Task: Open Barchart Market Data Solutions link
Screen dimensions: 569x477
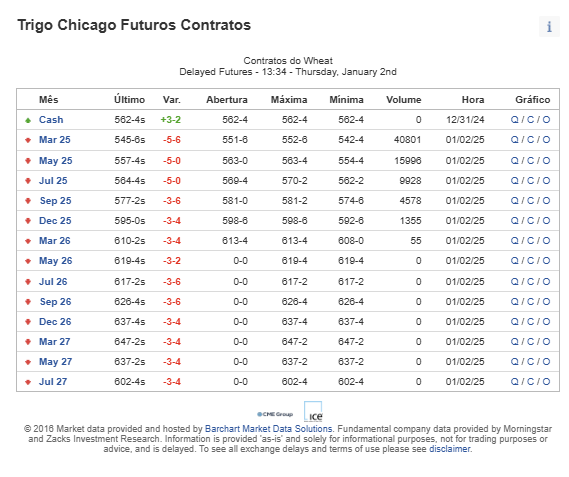Action: pyautogui.click(x=269, y=429)
